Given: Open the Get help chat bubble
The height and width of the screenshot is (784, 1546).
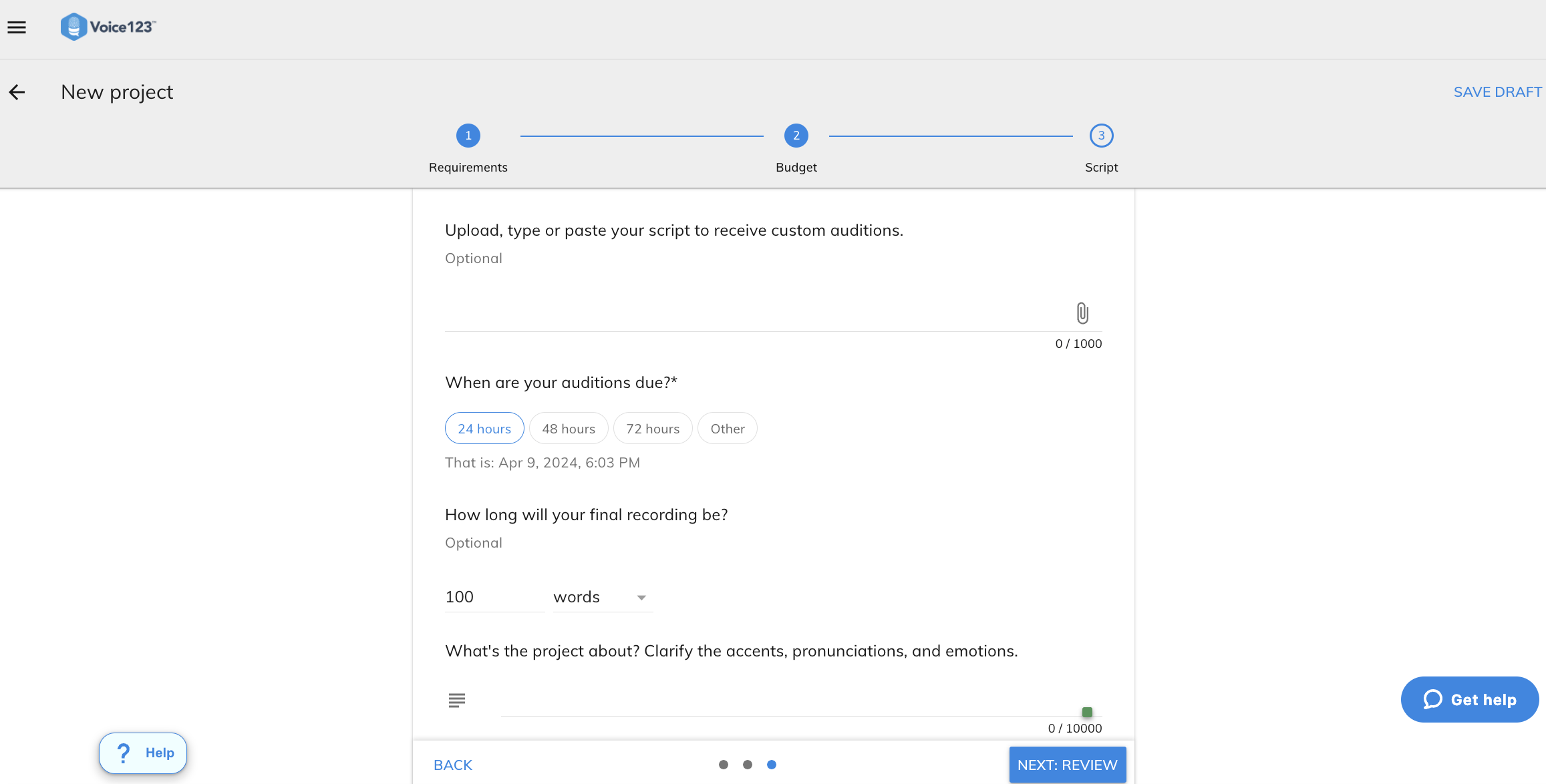Looking at the screenshot, I should click(1470, 699).
